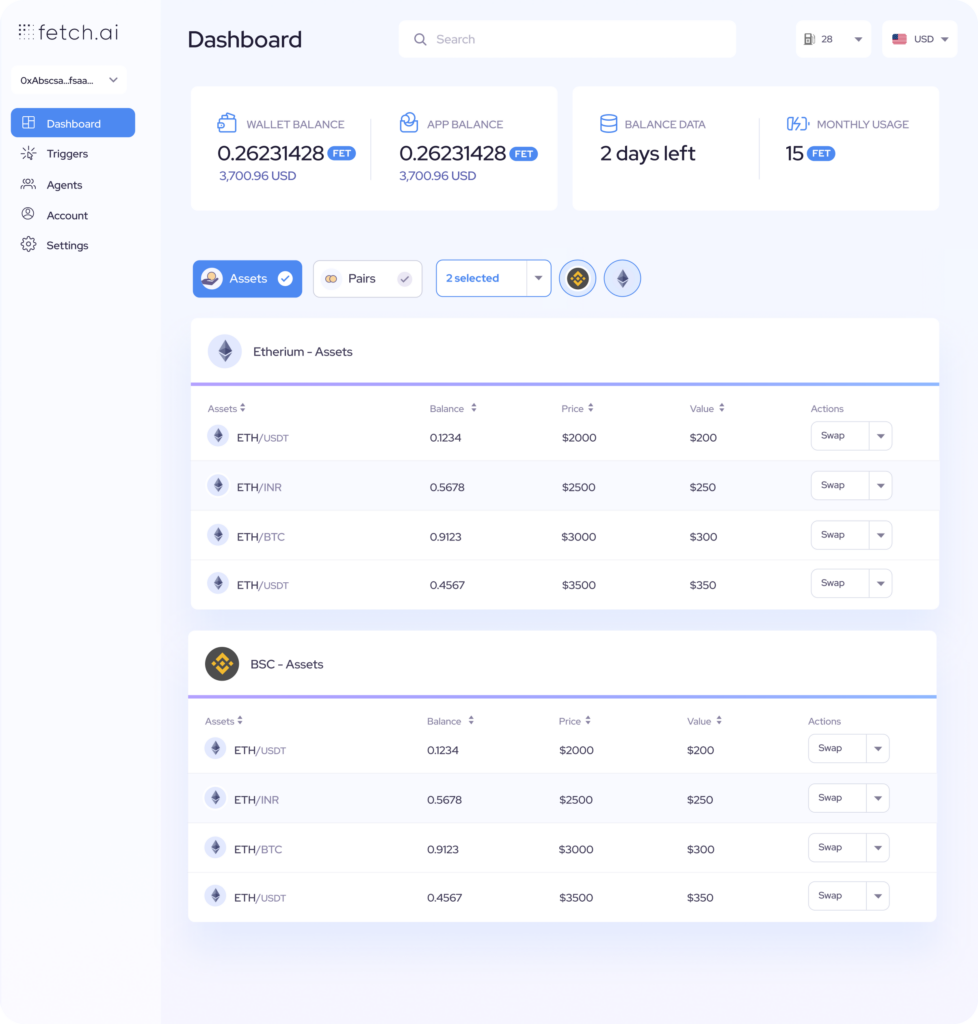
Task: Open the 2 selected chains dropdown
Action: (538, 279)
